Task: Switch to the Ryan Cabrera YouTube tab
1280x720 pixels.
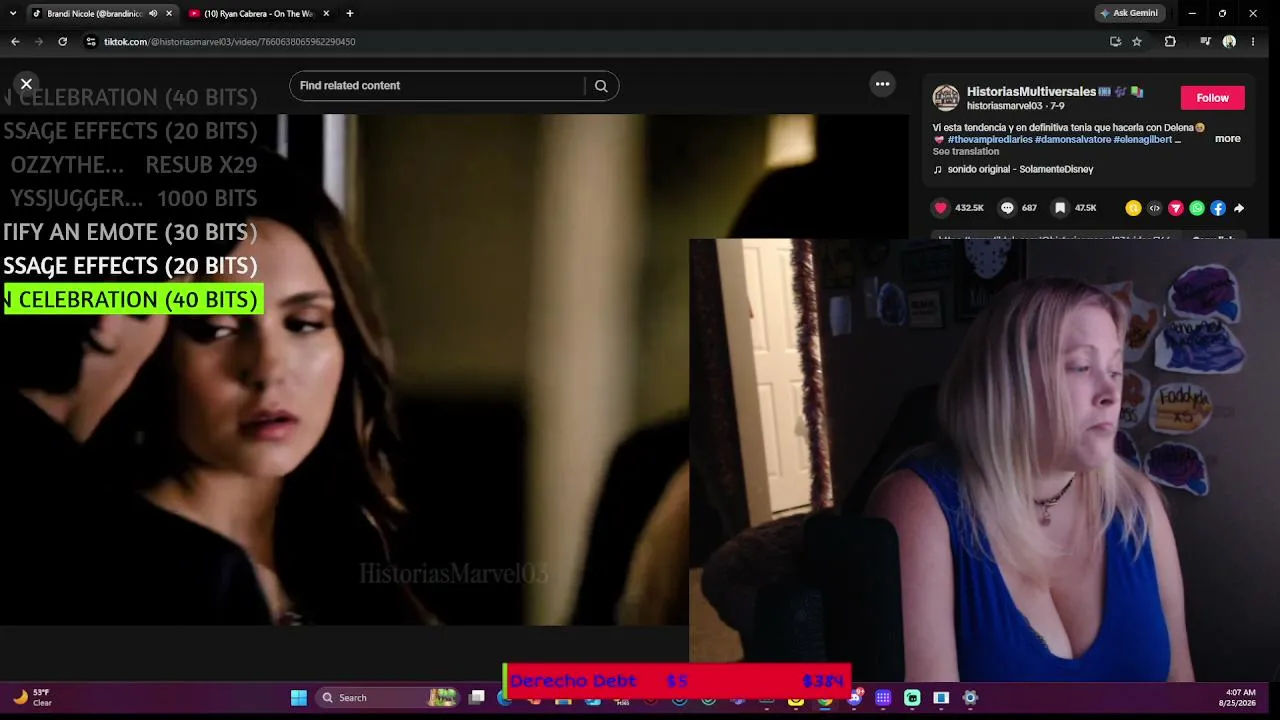Action: (x=259, y=14)
